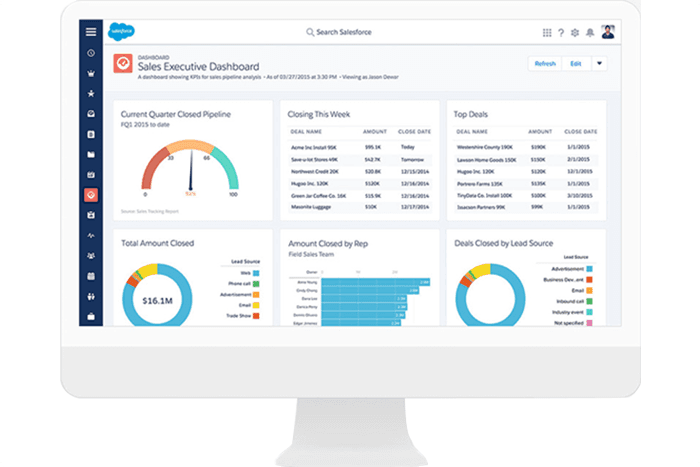The width and height of the screenshot is (700, 467).
Task: Click the orange dashboard gauge header icon
Action: (123, 63)
